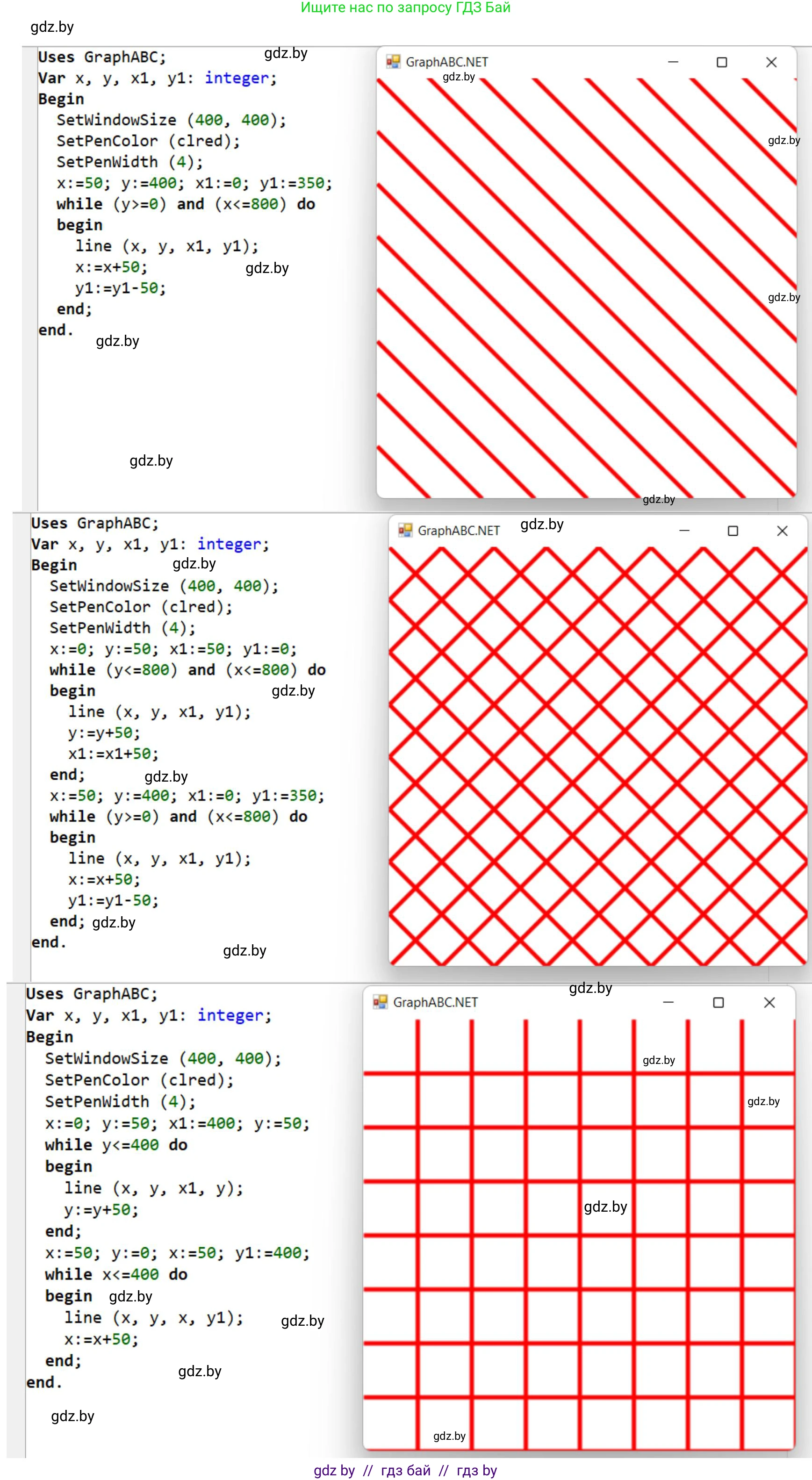Click the title text of the bottom GraphABC.NET window
This screenshot has width=812, height=1480.
click(x=435, y=1003)
